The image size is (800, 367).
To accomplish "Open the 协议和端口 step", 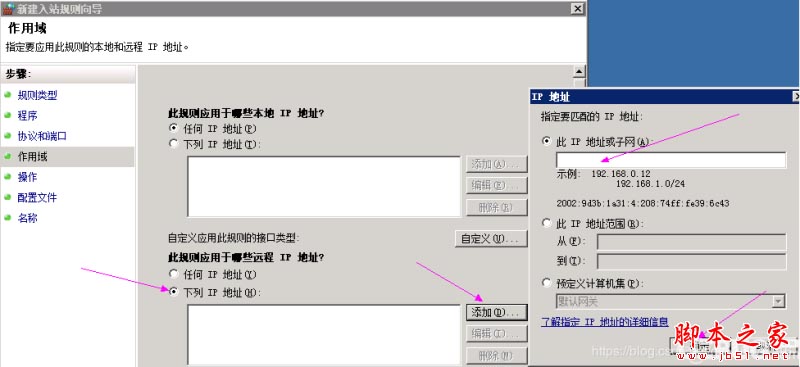I will 42,136.
